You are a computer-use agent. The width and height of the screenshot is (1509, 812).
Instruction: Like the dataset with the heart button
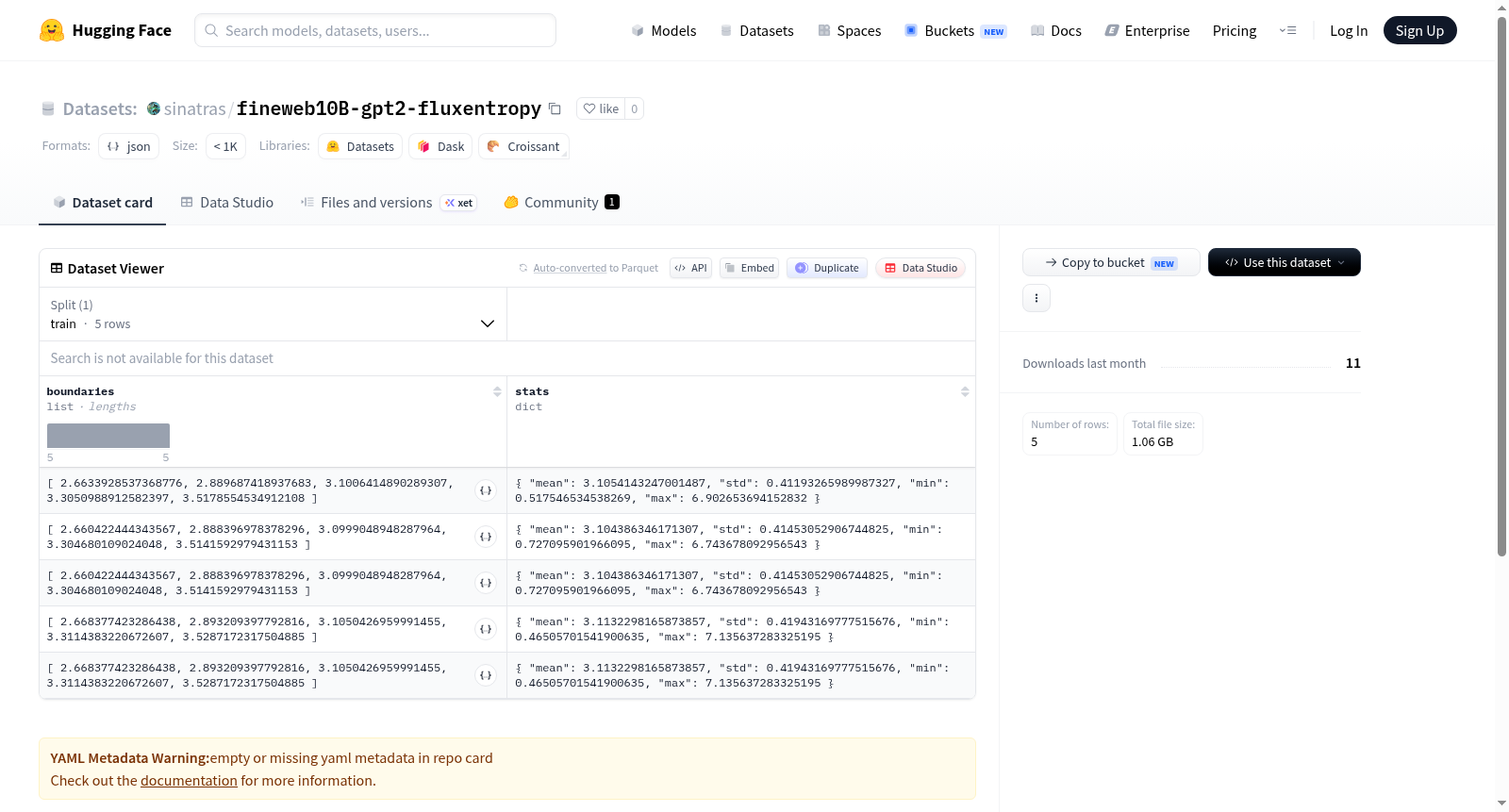[601, 108]
